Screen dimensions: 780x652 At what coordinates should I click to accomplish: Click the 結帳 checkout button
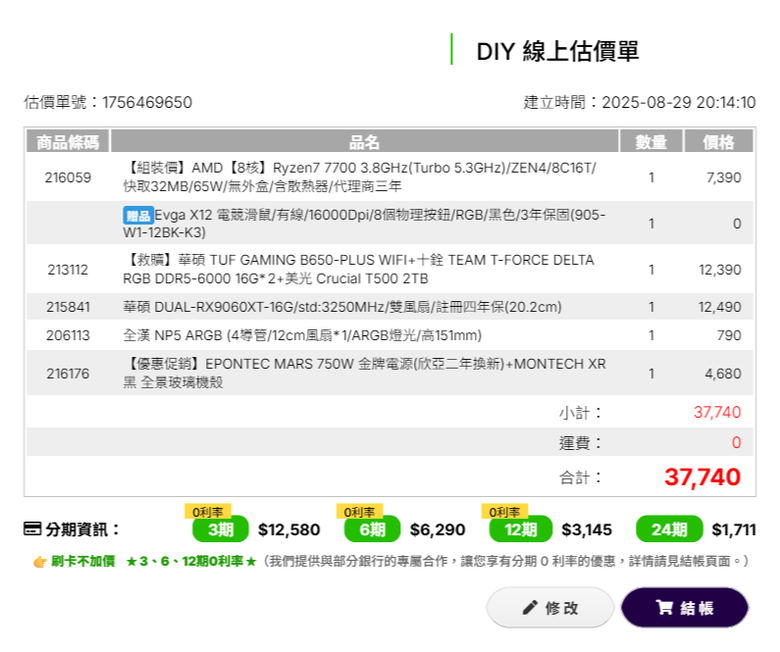click(684, 607)
